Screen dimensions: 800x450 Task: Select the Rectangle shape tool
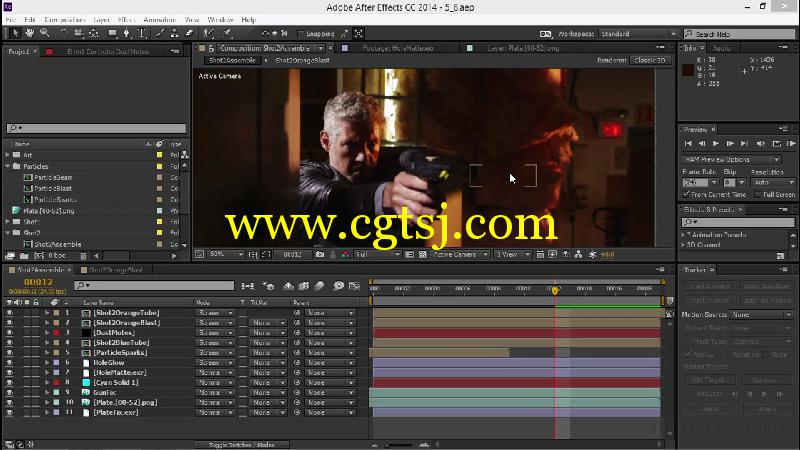coord(112,33)
